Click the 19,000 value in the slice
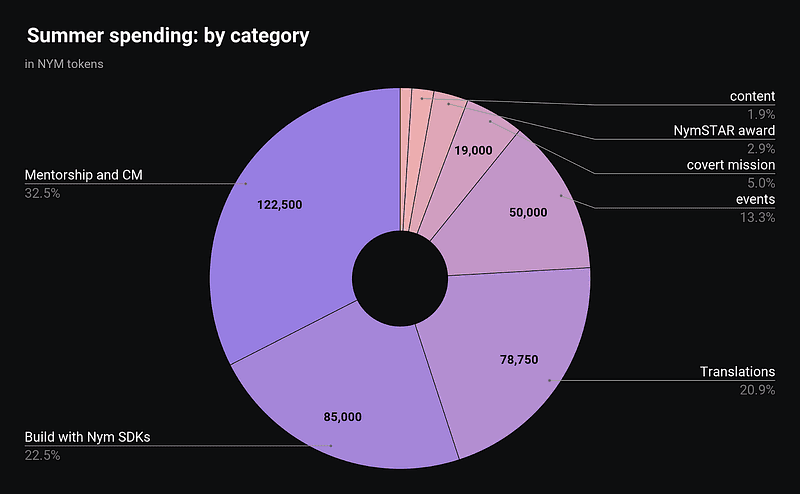The image size is (800, 494). (x=473, y=151)
